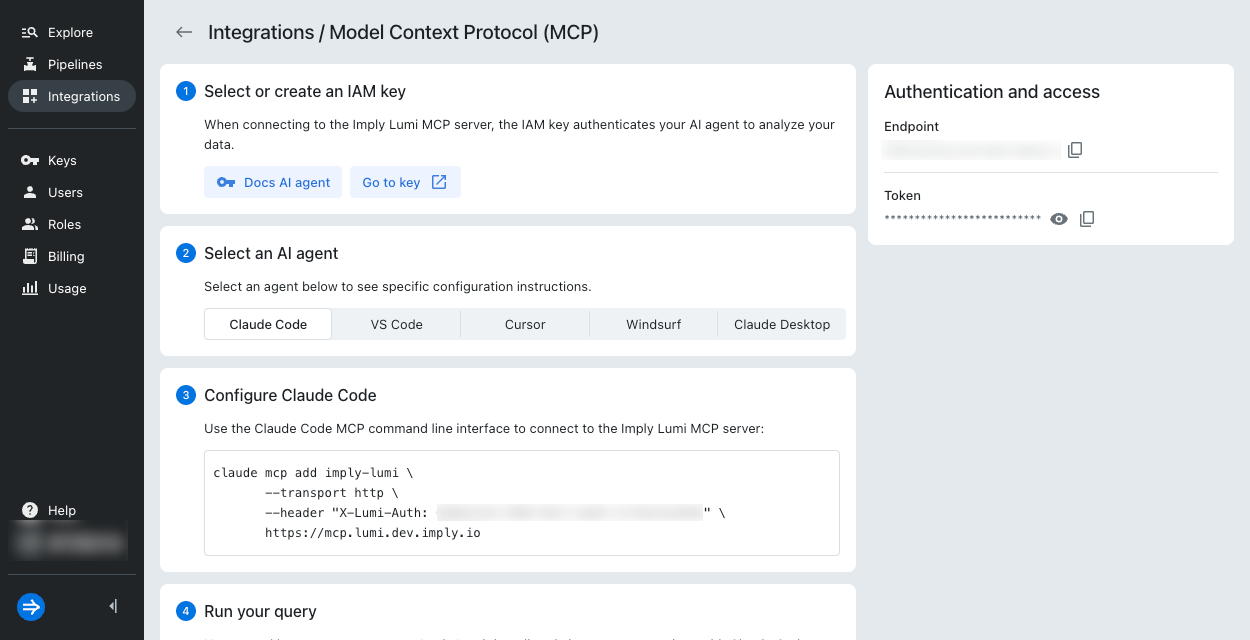This screenshot has height=640, width=1250.
Task: Open the Help menu
Action: point(61,510)
